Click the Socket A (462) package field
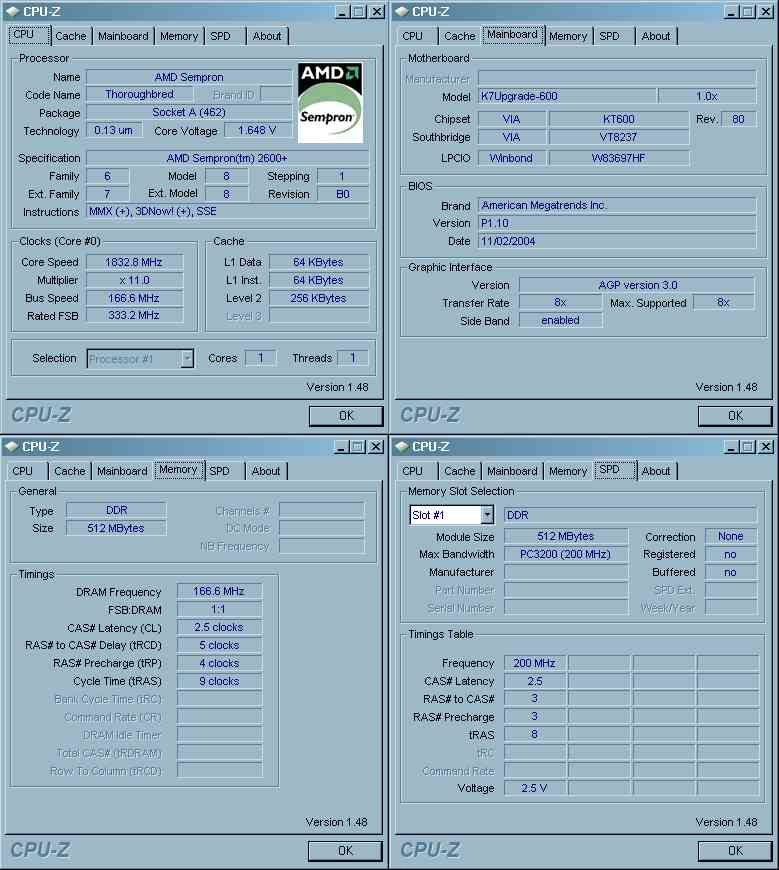Screen dimensions: 779x870 pos(189,113)
